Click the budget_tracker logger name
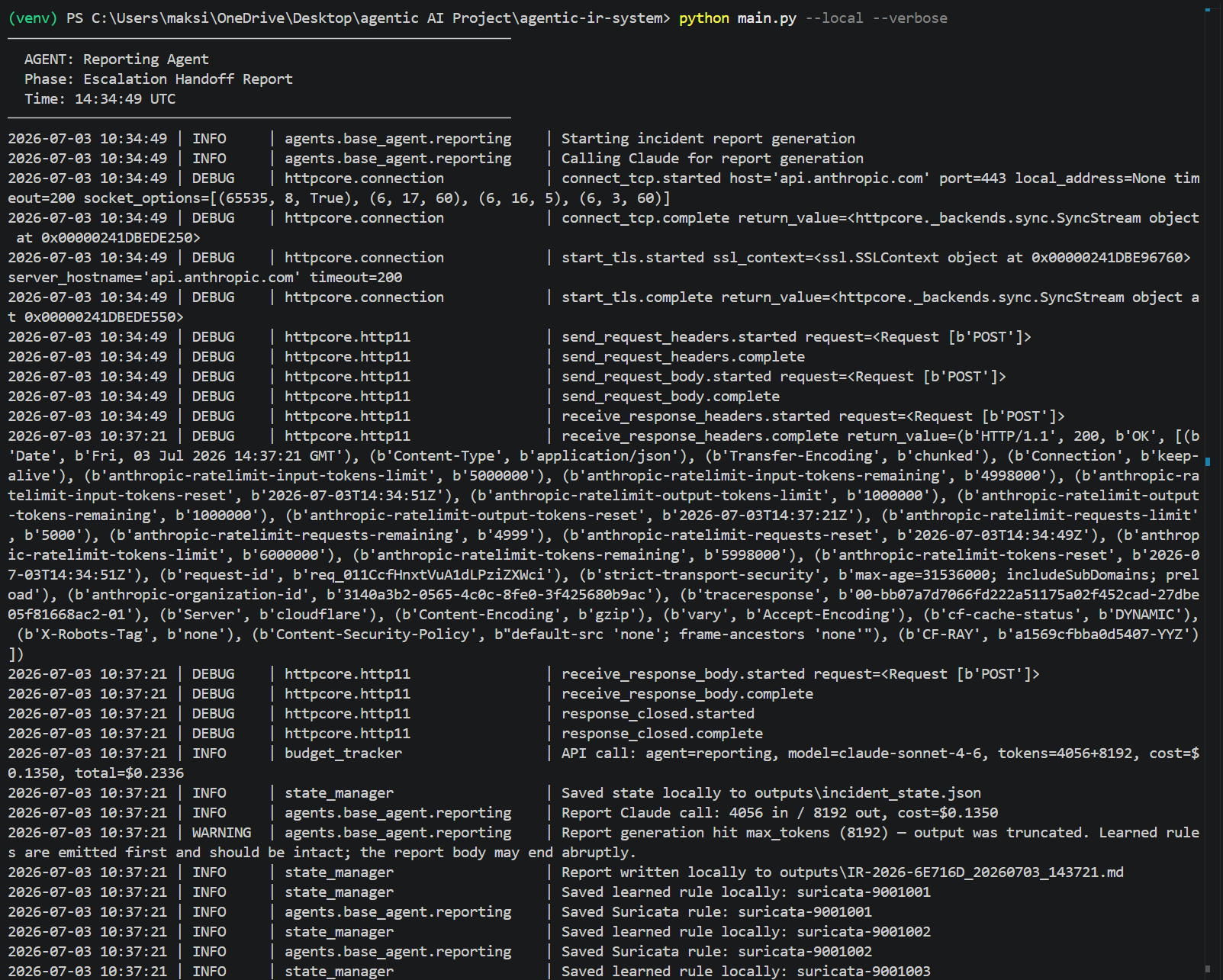This screenshot has width=1223, height=980. click(x=343, y=753)
